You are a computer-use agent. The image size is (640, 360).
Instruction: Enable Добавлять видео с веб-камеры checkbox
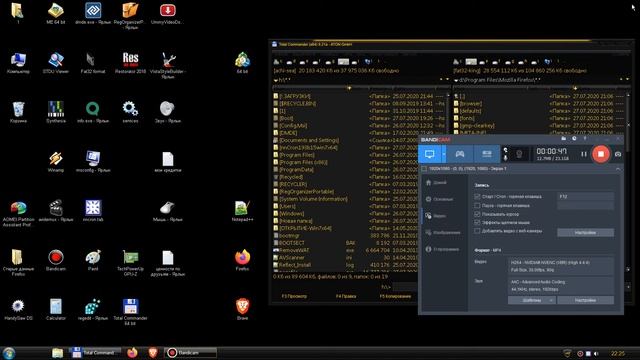click(x=477, y=231)
